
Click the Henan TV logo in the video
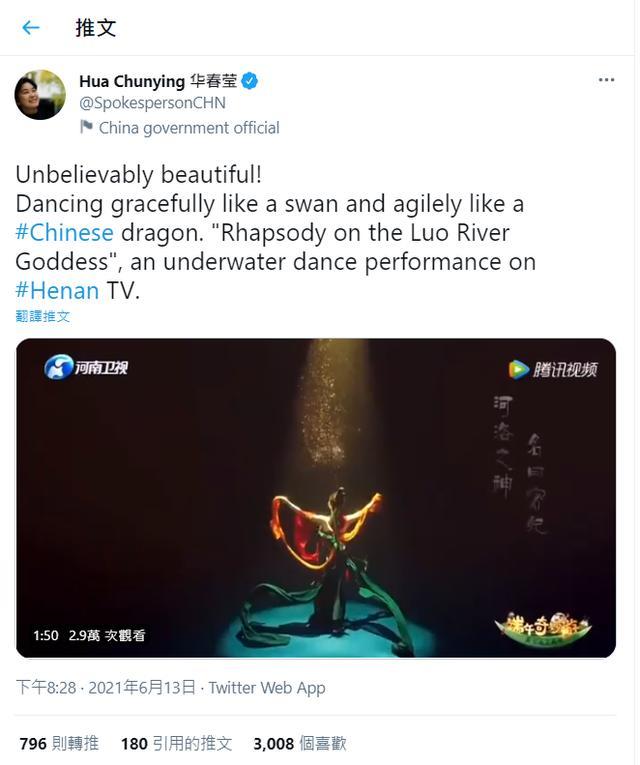pos(86,367)
